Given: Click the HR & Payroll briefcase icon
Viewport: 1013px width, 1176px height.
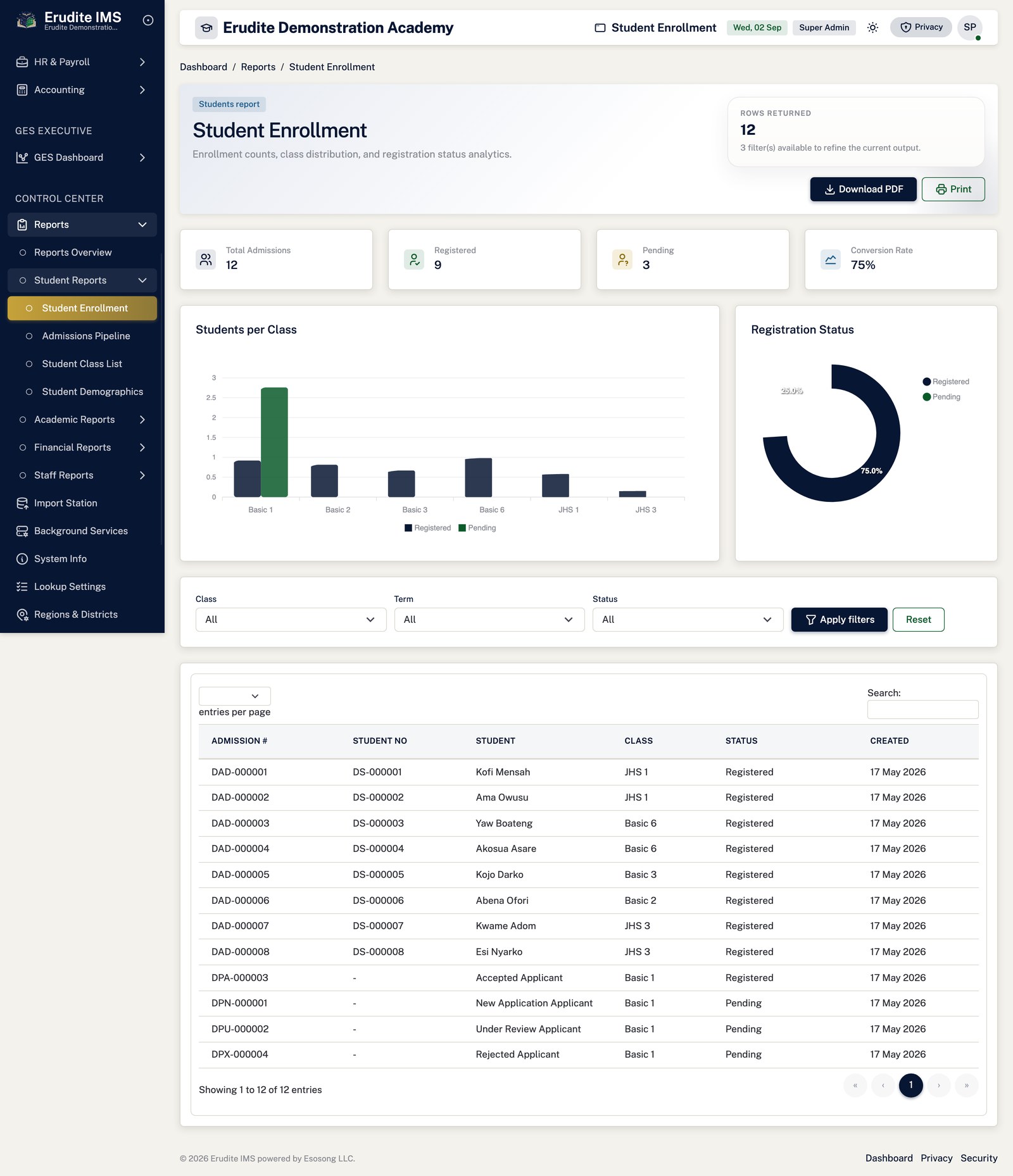Looking at the screenshot, I should (x=22, y=62).
